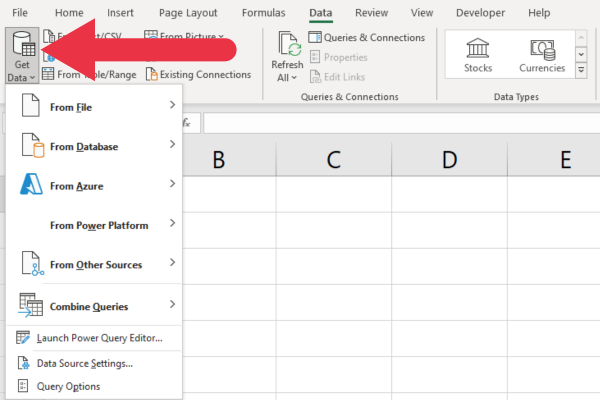Click the Edit Links icon
Screen dimensions: 600x400
pos(315,77)
